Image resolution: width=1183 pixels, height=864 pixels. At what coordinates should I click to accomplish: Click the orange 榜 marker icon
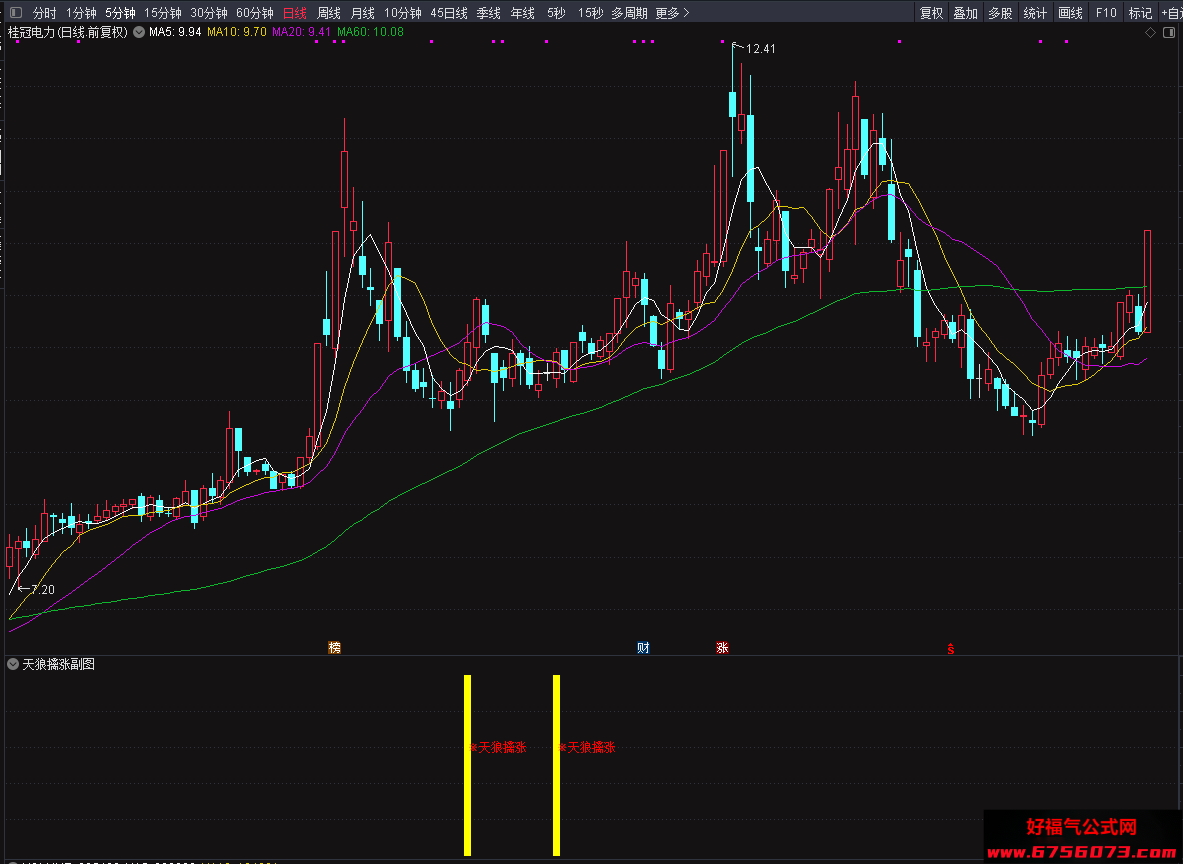tap(334, 647)
